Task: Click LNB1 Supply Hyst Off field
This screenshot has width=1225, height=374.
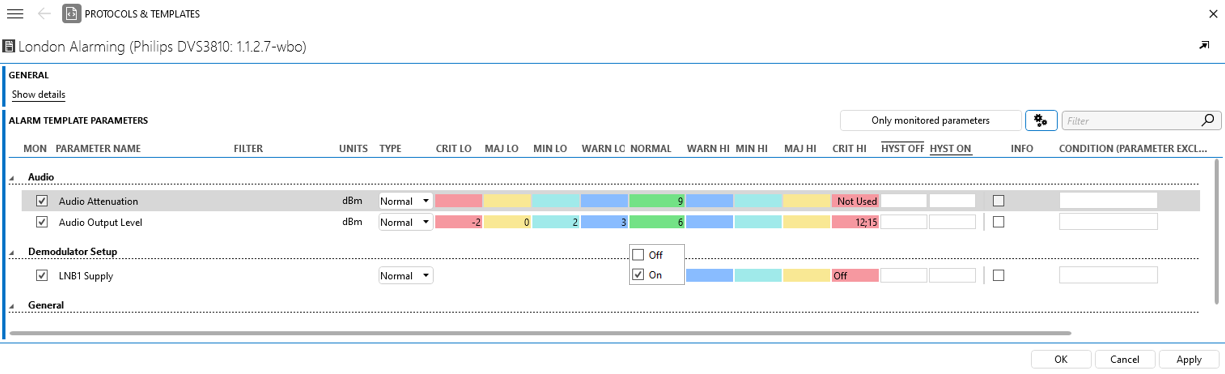Action: coord(904,275)
